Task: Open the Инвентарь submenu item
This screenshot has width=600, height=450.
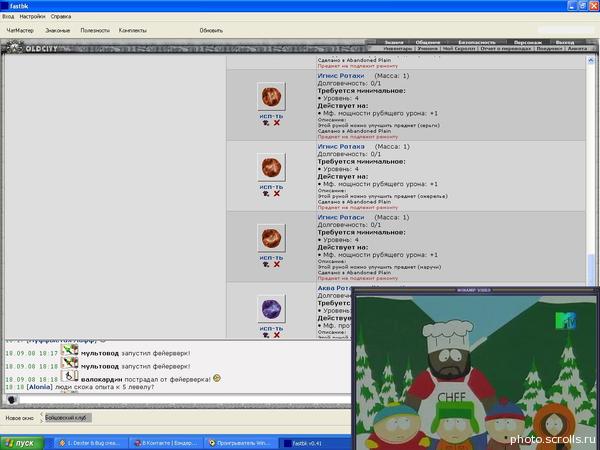Action: pyautogui.click(x=398, y=49)
